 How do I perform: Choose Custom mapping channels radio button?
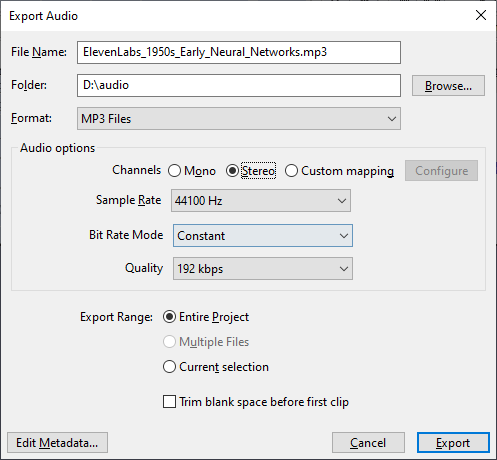tap(291, 171)
